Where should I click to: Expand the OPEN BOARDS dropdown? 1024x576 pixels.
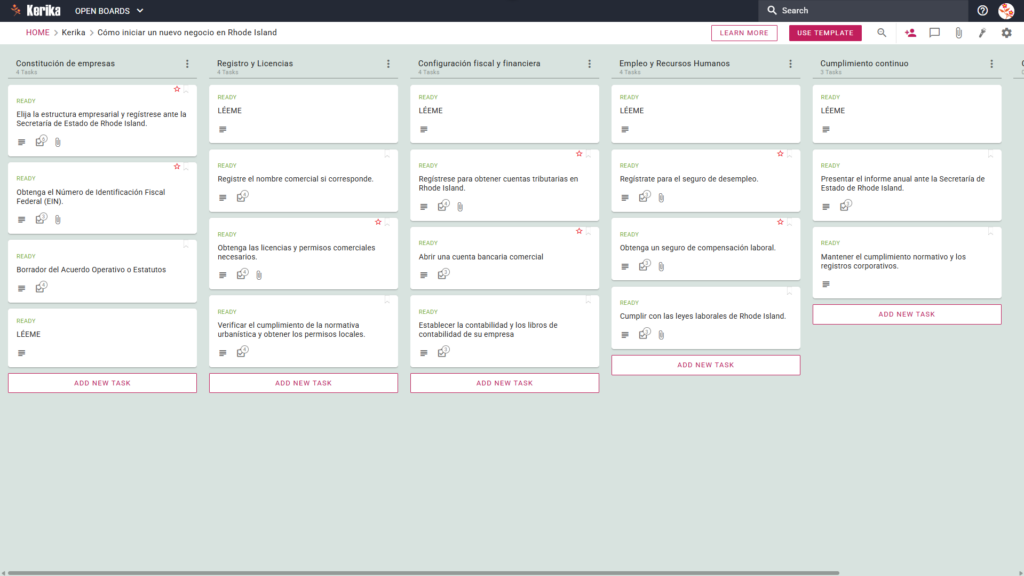tap(109, 10)
